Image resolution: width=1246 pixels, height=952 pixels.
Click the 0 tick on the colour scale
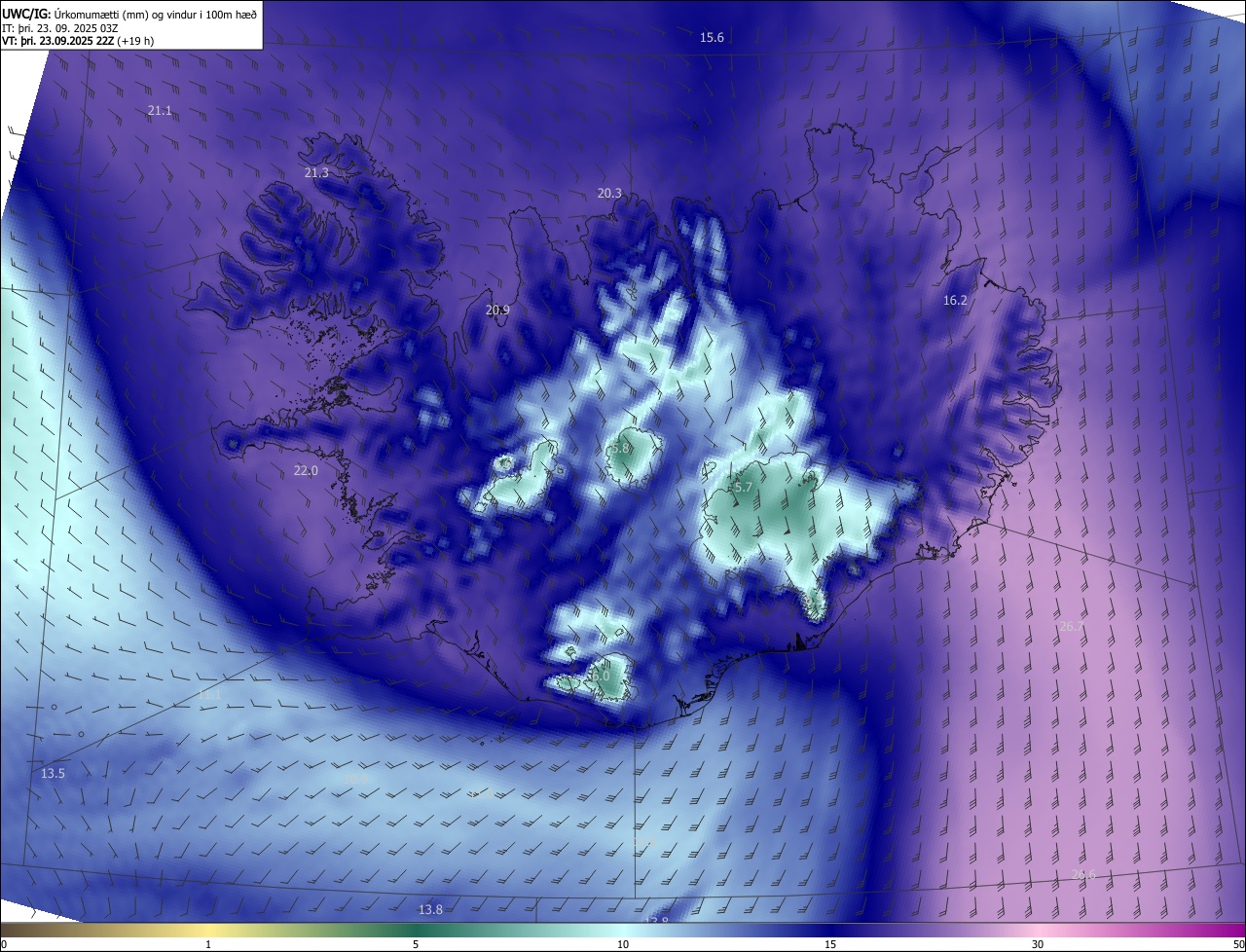3,945
